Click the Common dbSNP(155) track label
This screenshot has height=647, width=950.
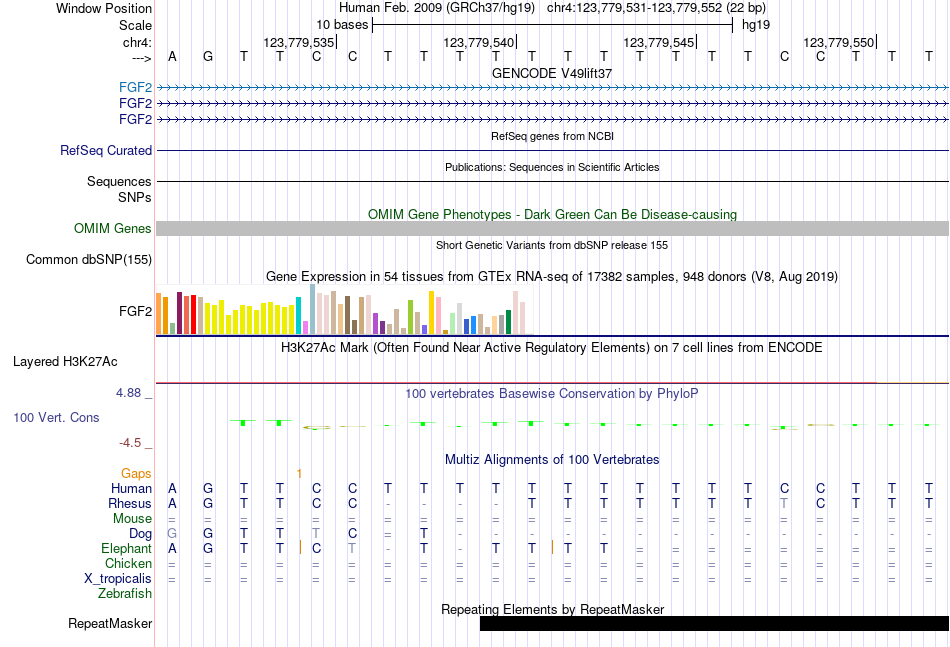(88, 259)
